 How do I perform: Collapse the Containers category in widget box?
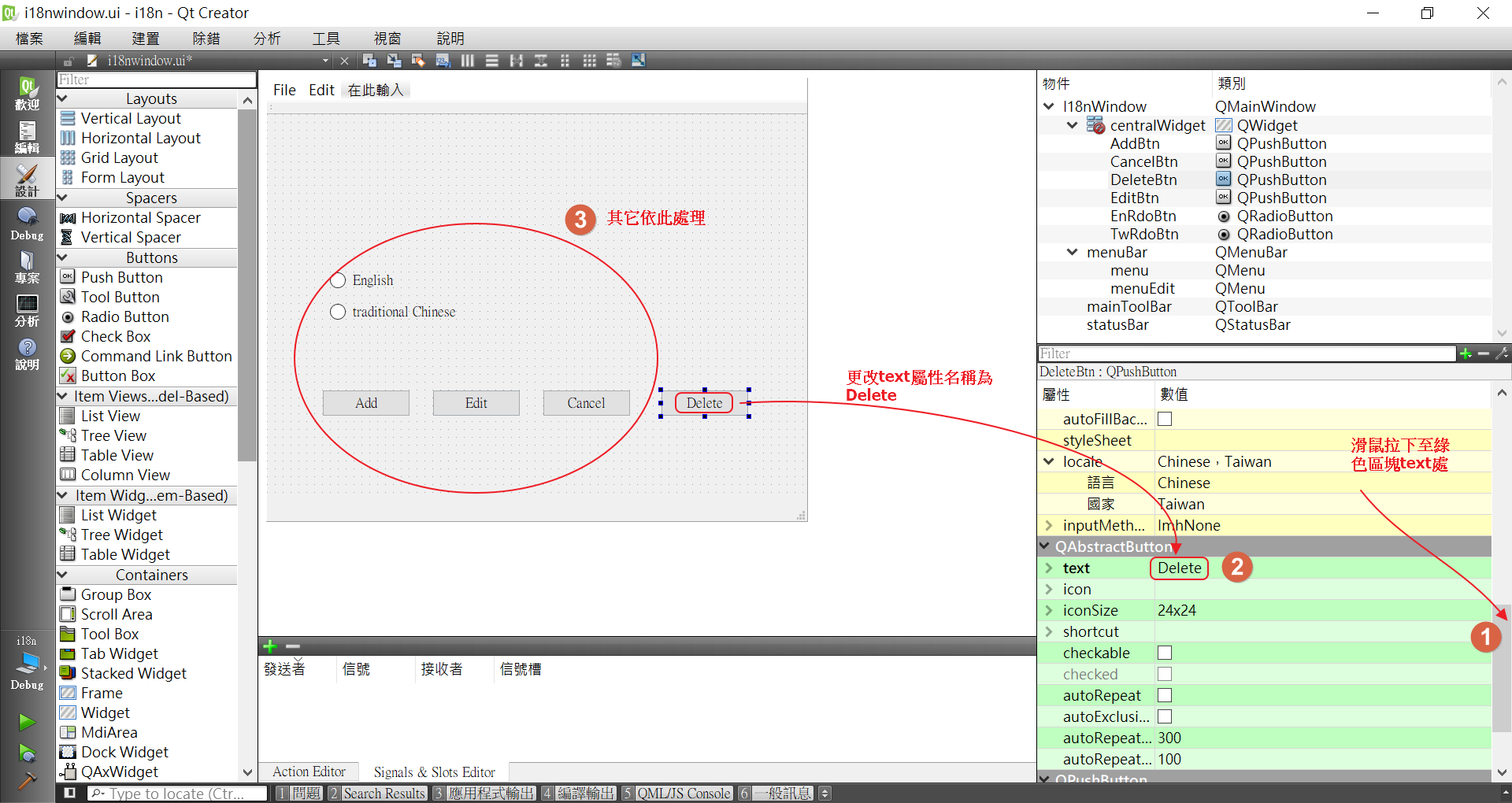coord(63,575)
